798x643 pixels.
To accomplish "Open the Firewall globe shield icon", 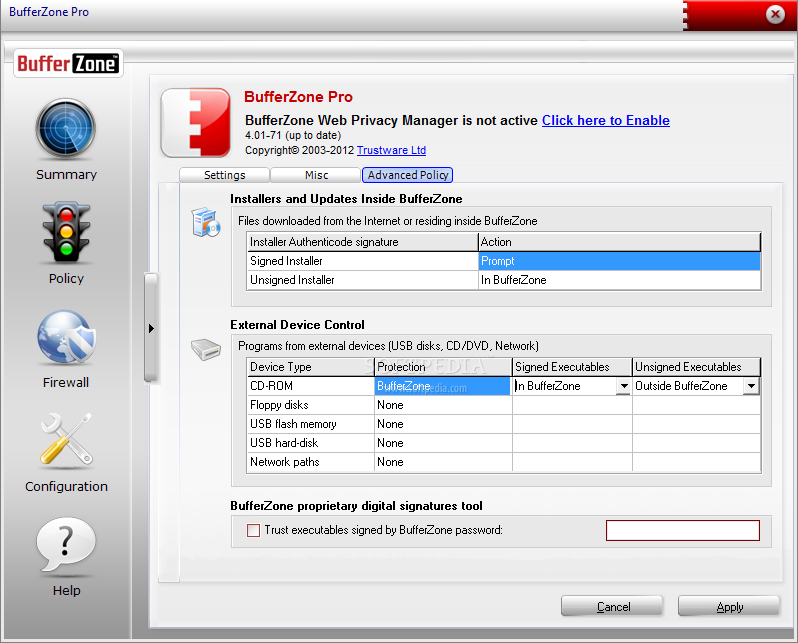I will (66, 337).
